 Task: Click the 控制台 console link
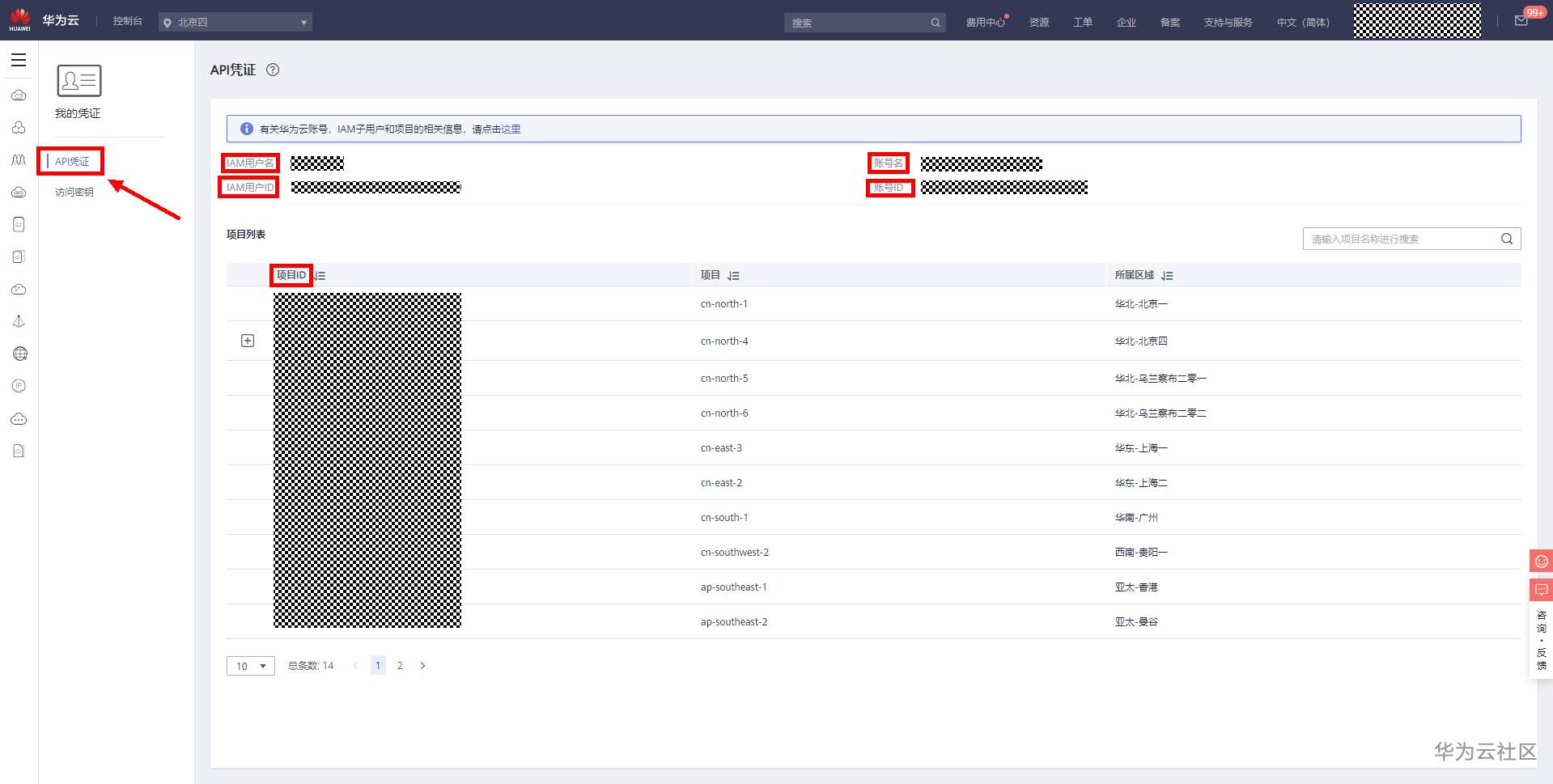coord(128,21)
